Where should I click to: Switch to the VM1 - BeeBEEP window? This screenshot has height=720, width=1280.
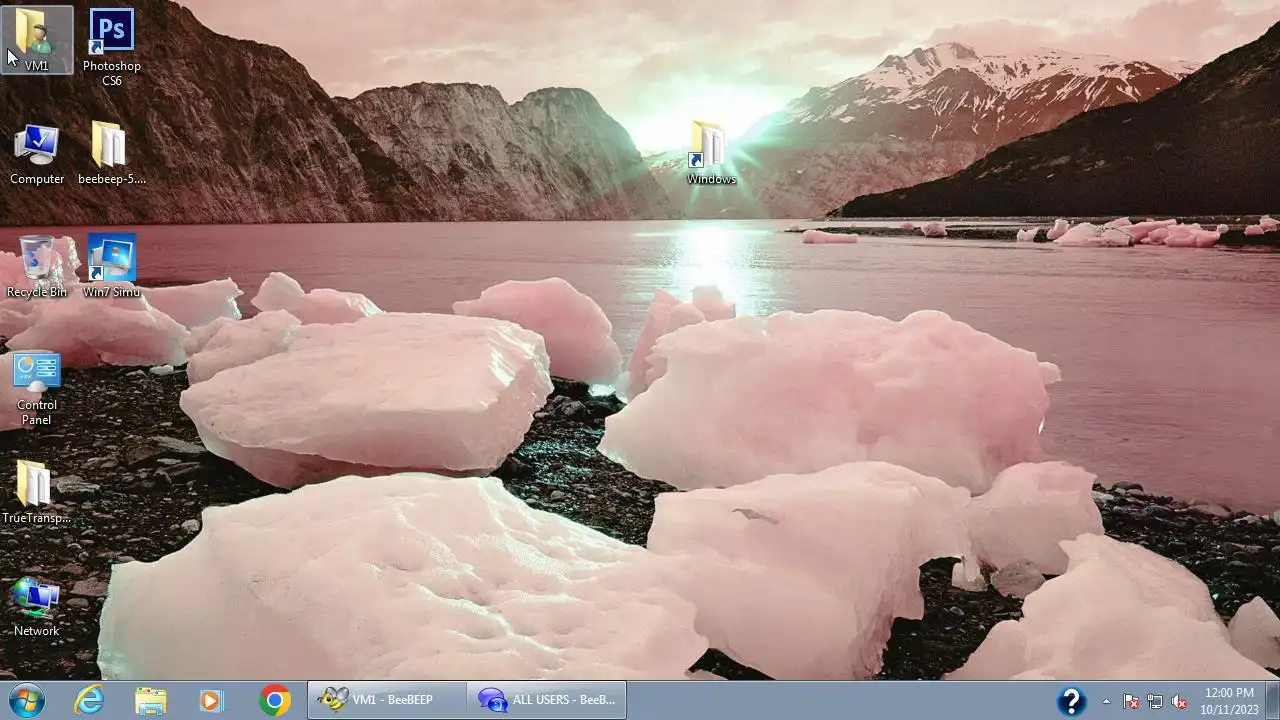387,700
